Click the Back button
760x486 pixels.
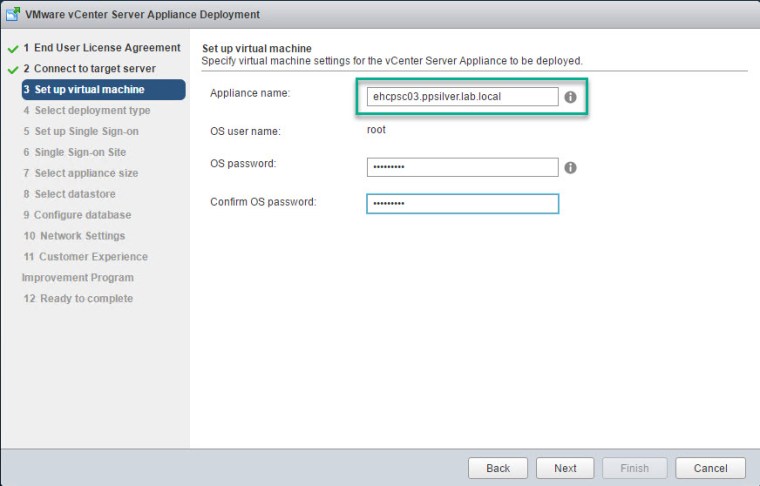498,468
